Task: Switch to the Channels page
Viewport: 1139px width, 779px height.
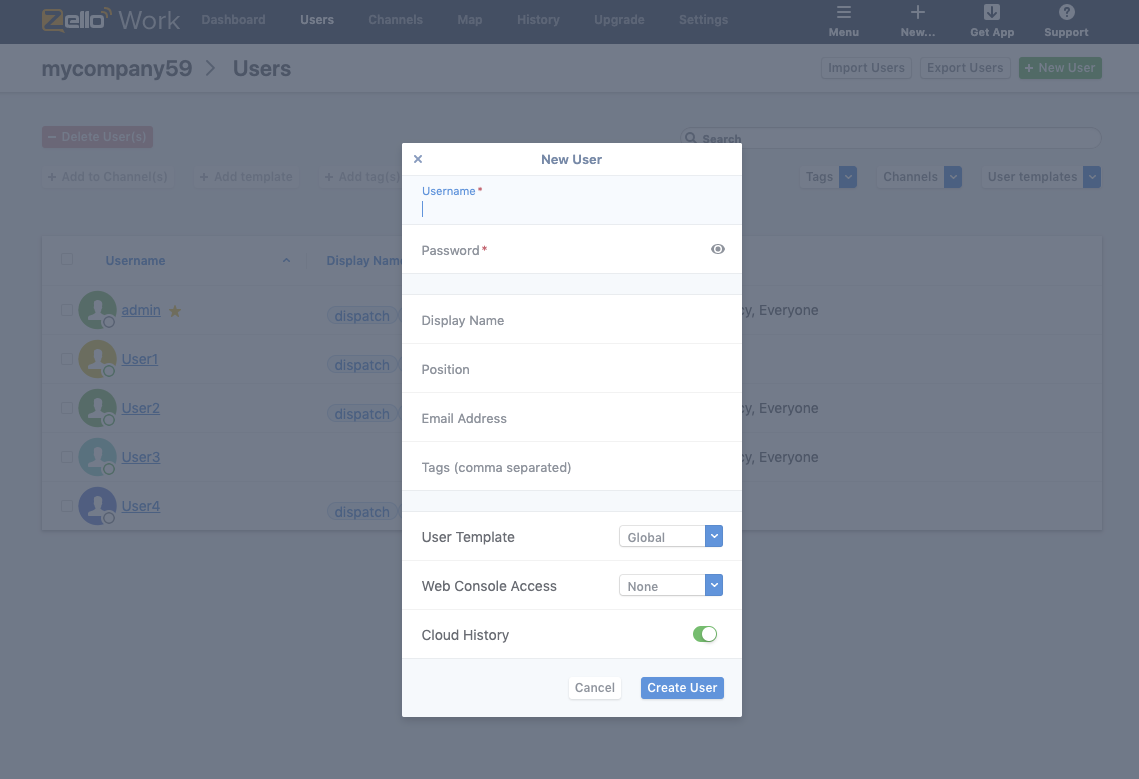Action: [395, 19]
